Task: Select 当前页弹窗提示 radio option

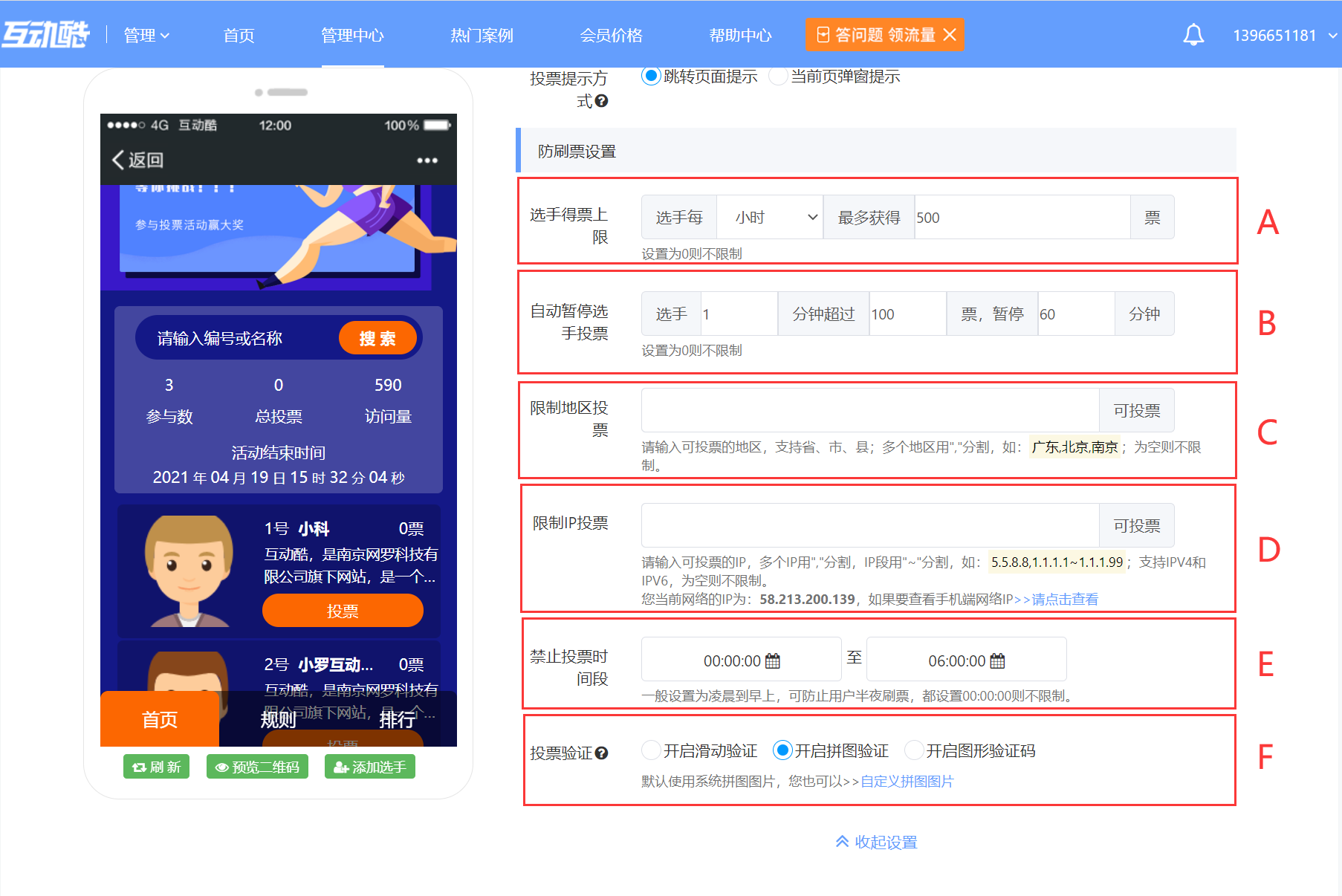Action: [x=778, y=76]
